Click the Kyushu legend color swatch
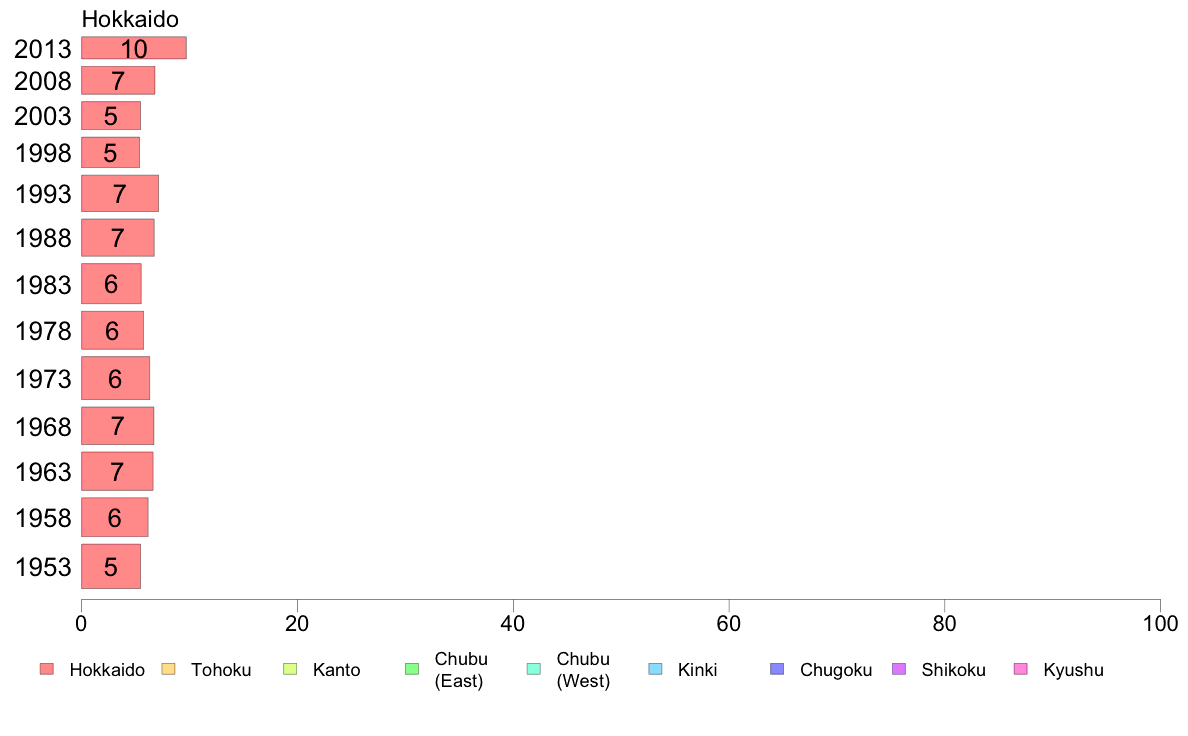 click(1021, 669)
